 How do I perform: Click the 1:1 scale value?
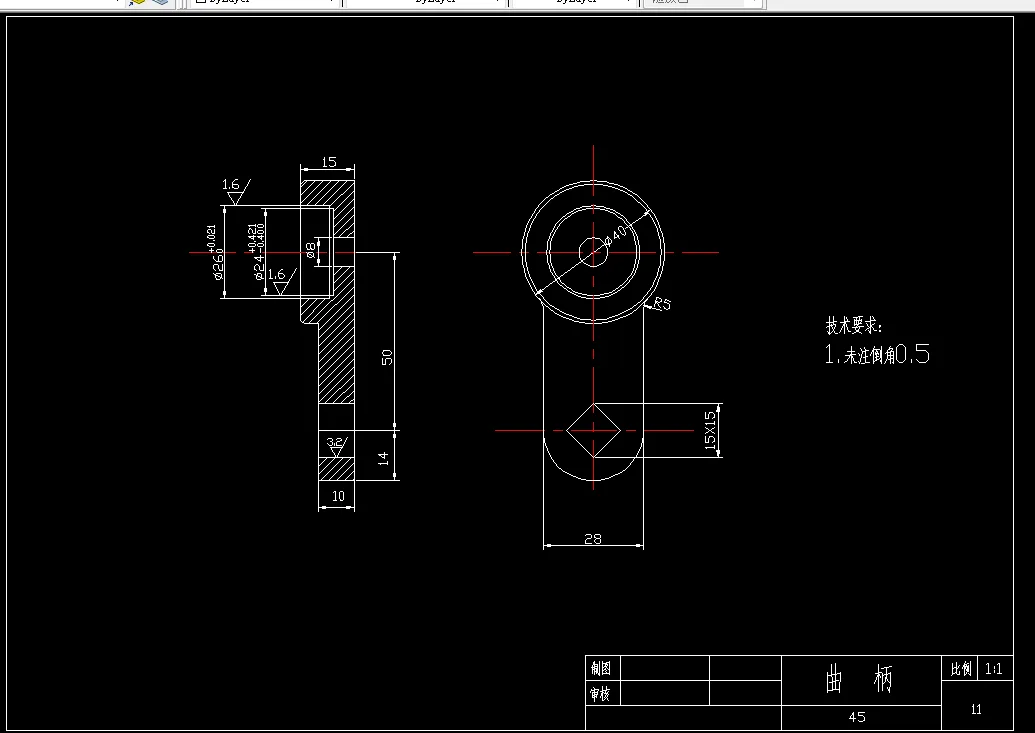[994, 669]
